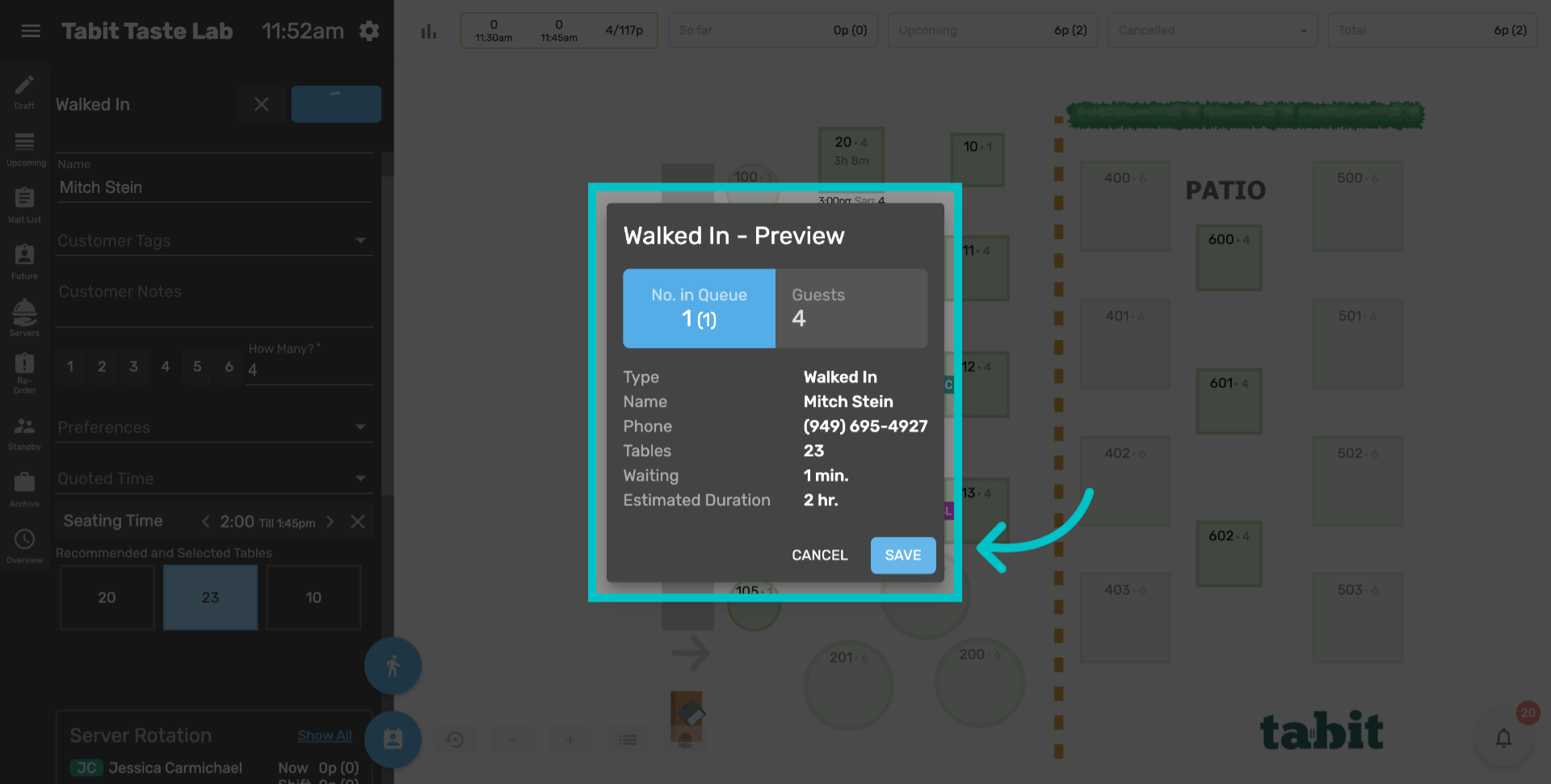Open the statistics bar chart icon
Viewport: 1551px width, 784px height.
(x=428, y=30)
